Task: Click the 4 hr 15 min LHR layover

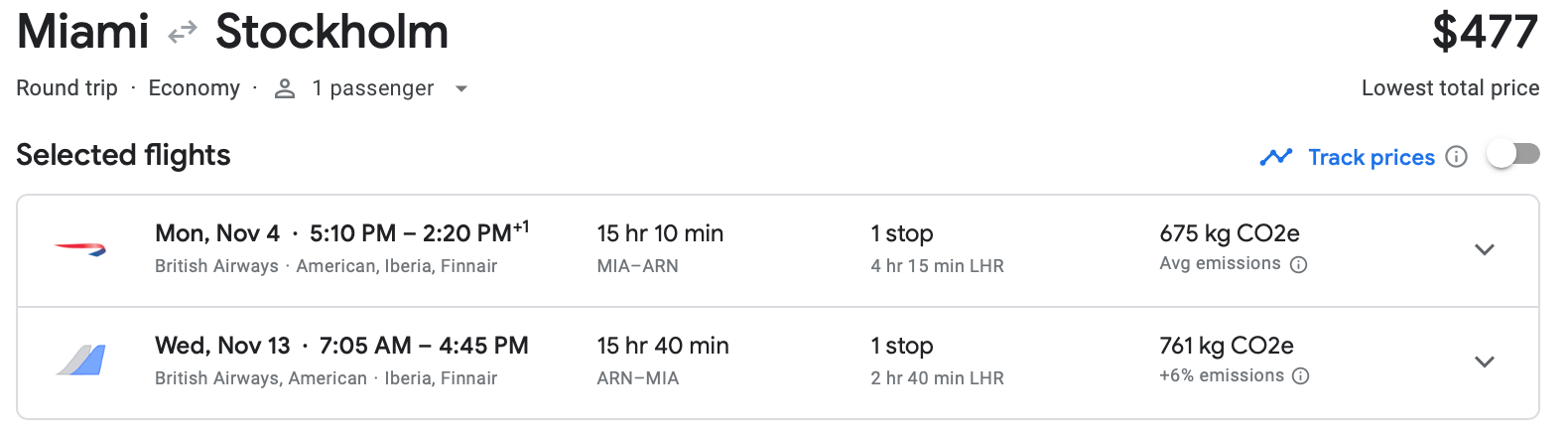Action: 938,266
